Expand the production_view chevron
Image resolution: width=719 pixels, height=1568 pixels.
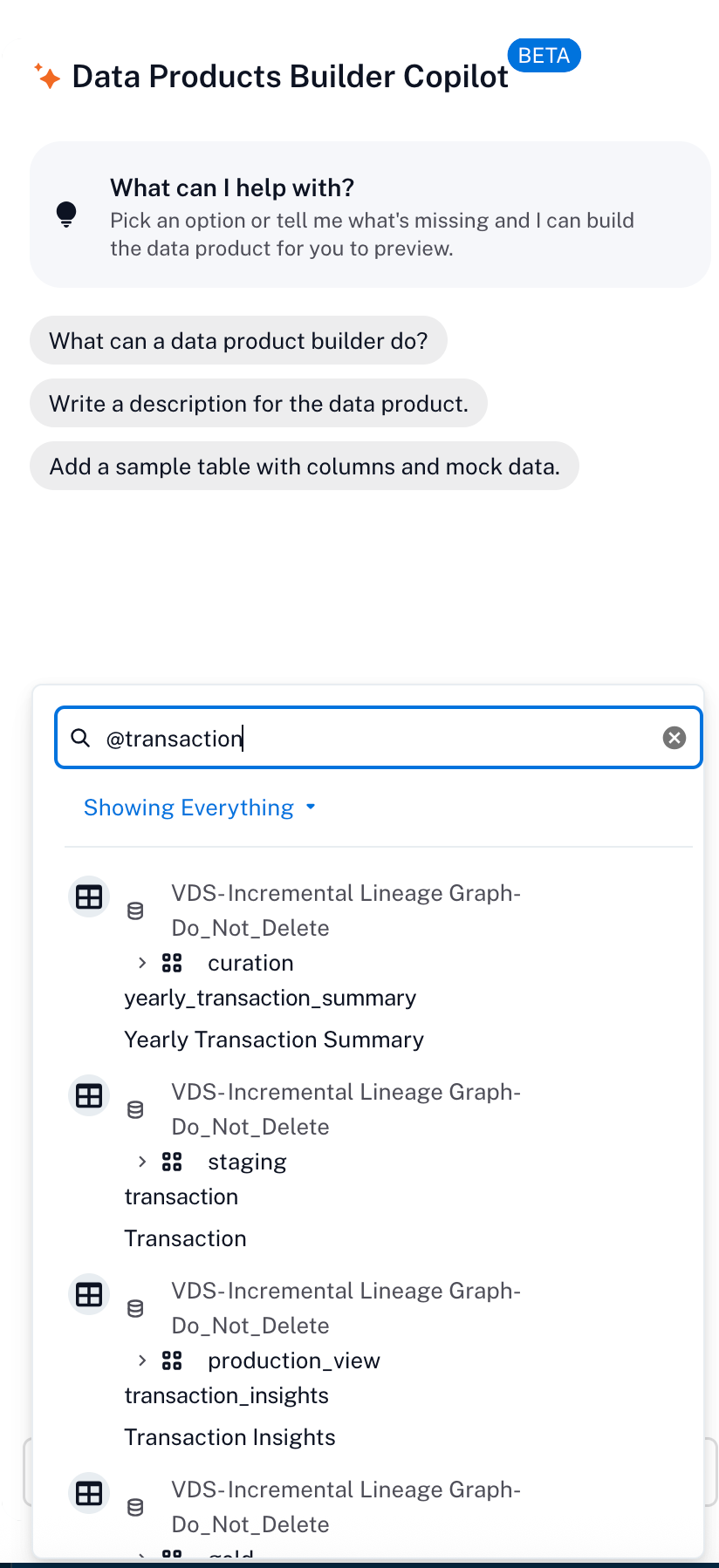click(142, 1360)
